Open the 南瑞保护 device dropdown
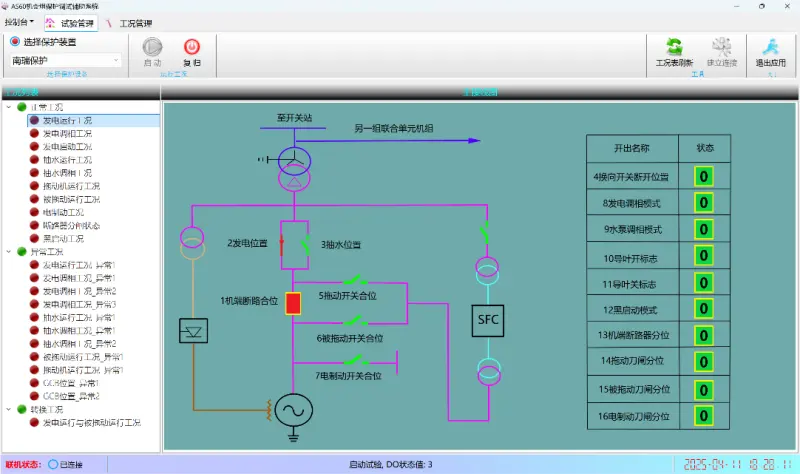This screenshot has height=474, width=800. pyautogui.click(x=65, y=61)
